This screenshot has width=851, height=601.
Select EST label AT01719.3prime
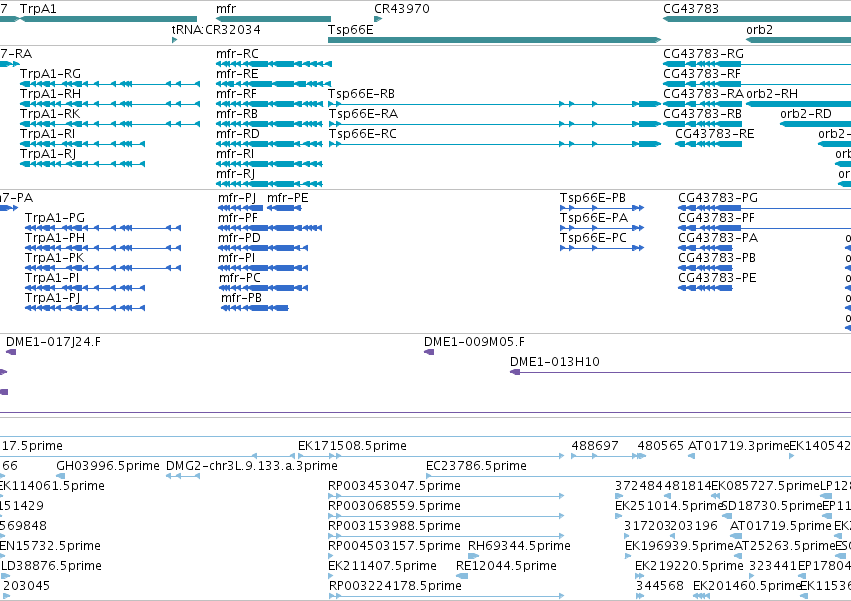tap(738, 446)
